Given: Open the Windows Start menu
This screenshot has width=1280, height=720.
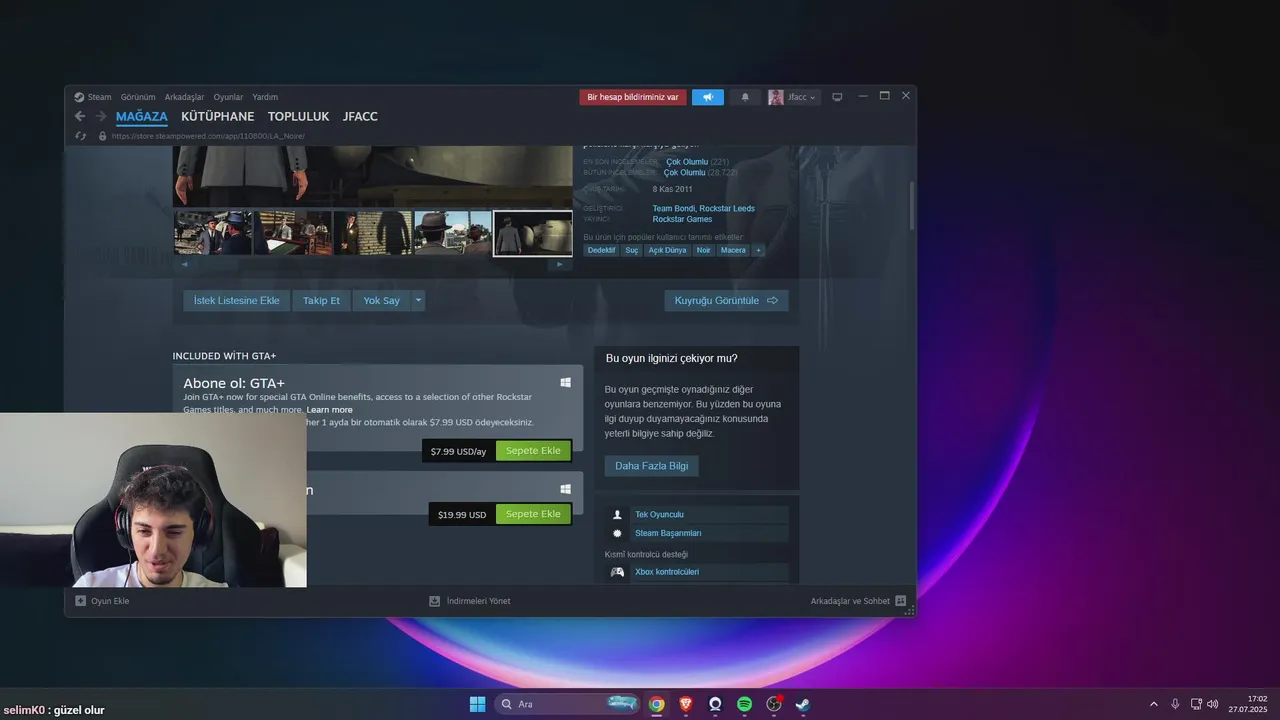Looking at the screenshot, I should click(x=478, y=704).
